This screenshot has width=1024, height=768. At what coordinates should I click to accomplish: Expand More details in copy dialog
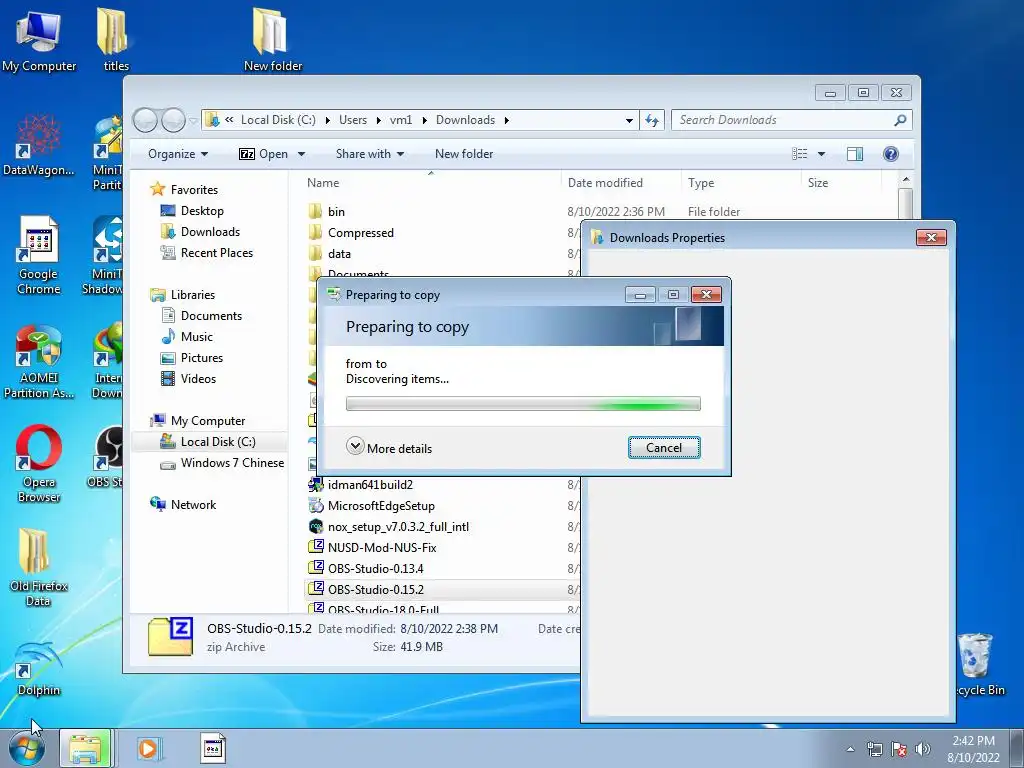click(389, 448)
